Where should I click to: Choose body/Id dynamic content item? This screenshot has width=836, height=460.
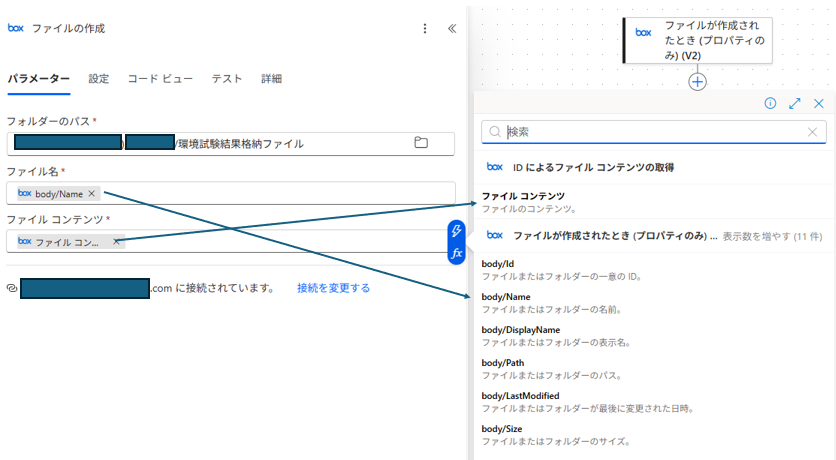[x=654, y=270]
